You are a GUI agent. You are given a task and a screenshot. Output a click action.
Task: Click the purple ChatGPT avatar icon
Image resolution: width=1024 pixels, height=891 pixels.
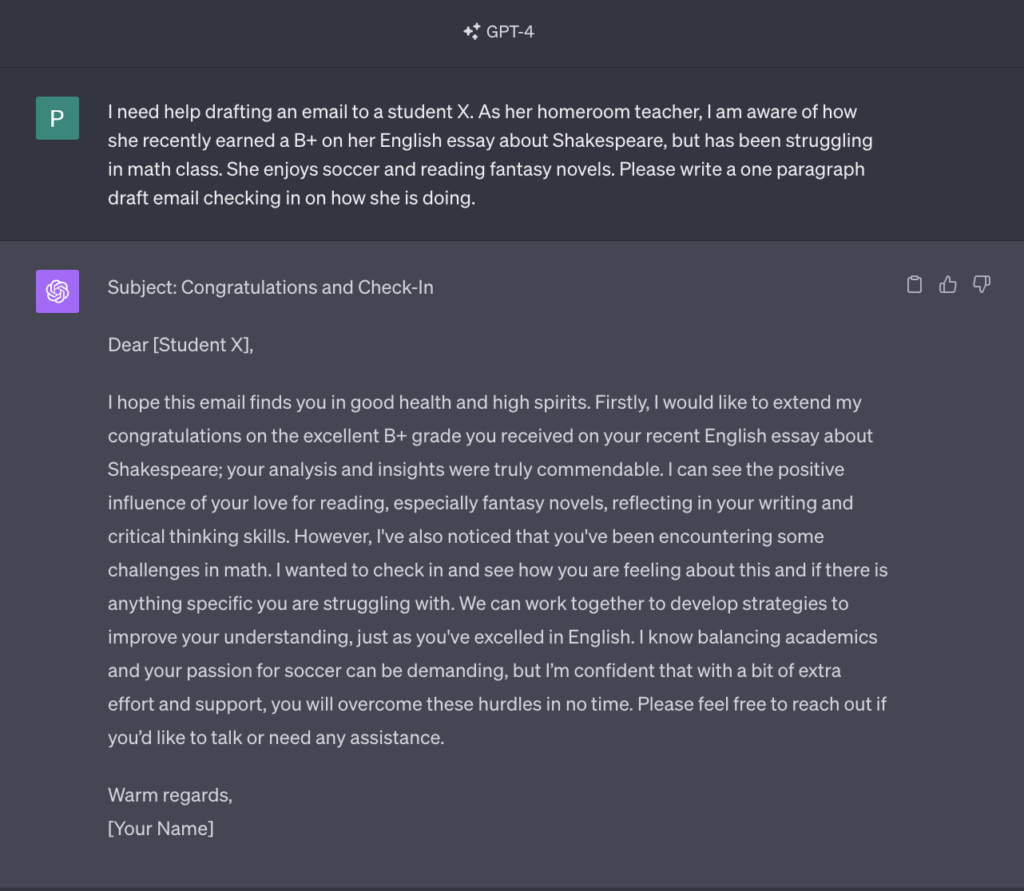(x=57, y=291)
